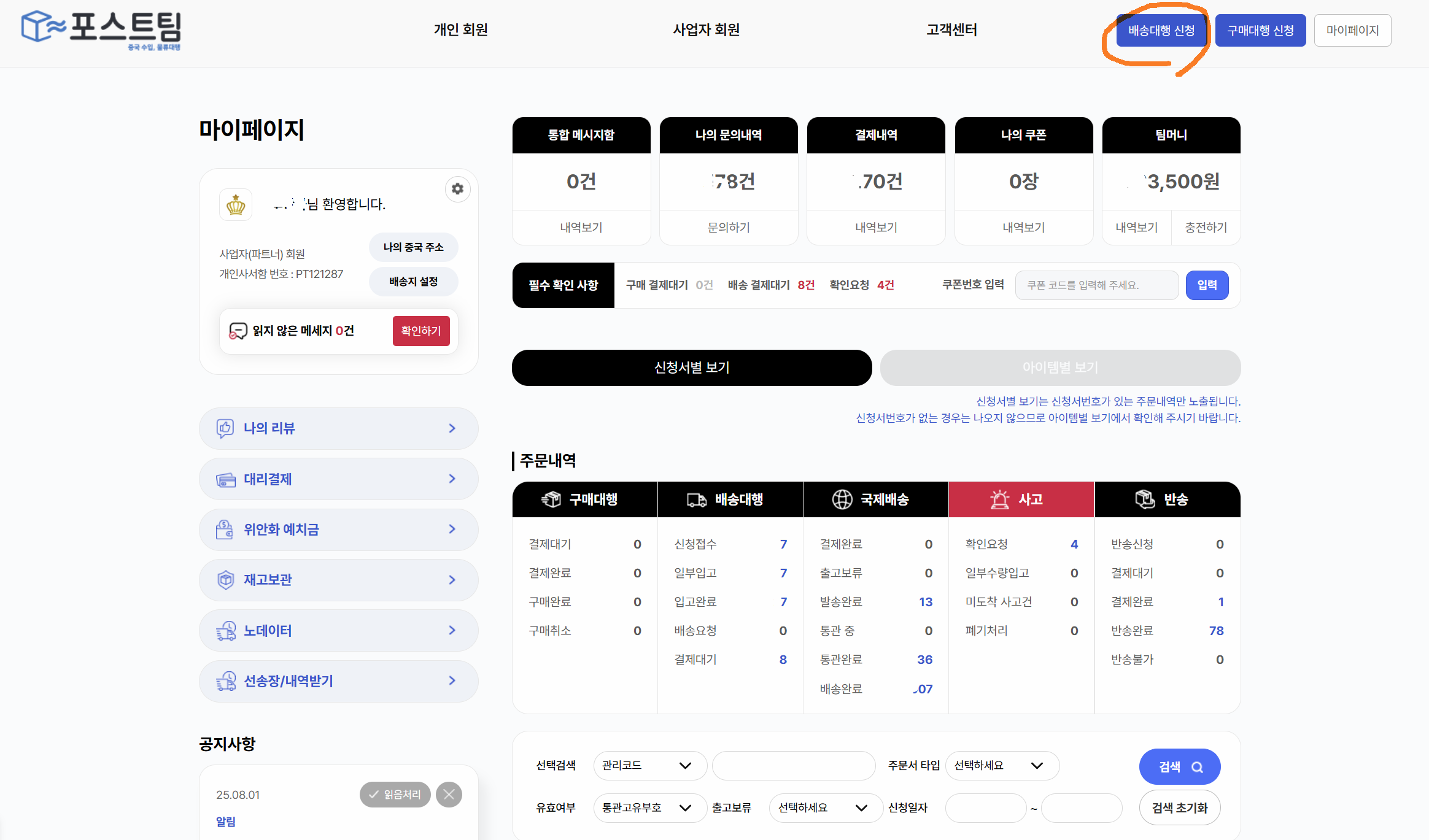The width and height of the screenshot is (1429, 840).
Task: Open the 고객센터 menu
Action: tap(951, 29)
